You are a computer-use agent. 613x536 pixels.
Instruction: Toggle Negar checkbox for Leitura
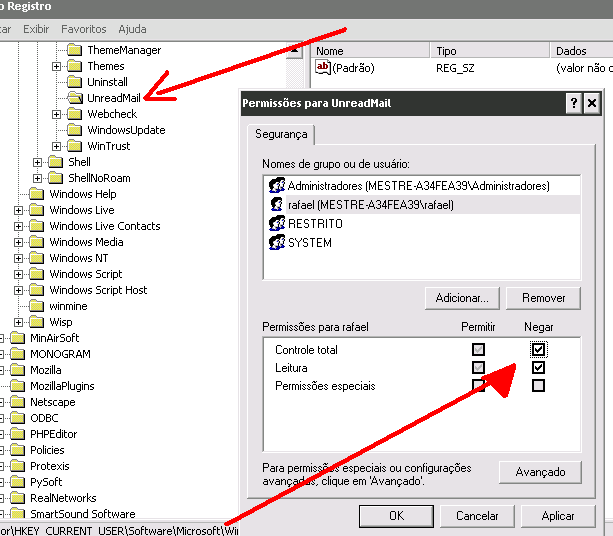point(539,368)
